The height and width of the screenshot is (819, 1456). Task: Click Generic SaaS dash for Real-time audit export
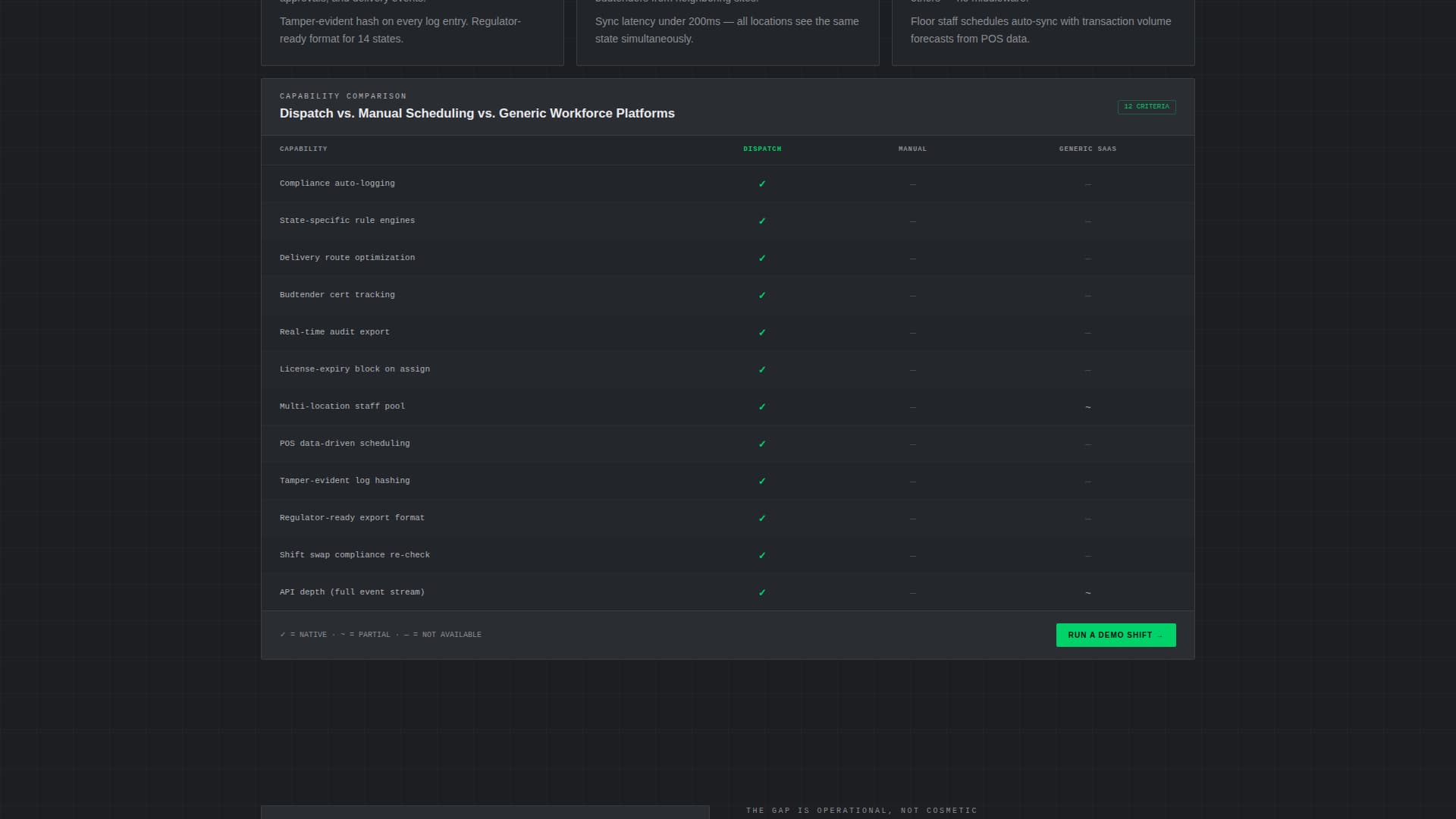pos(1087,333)
